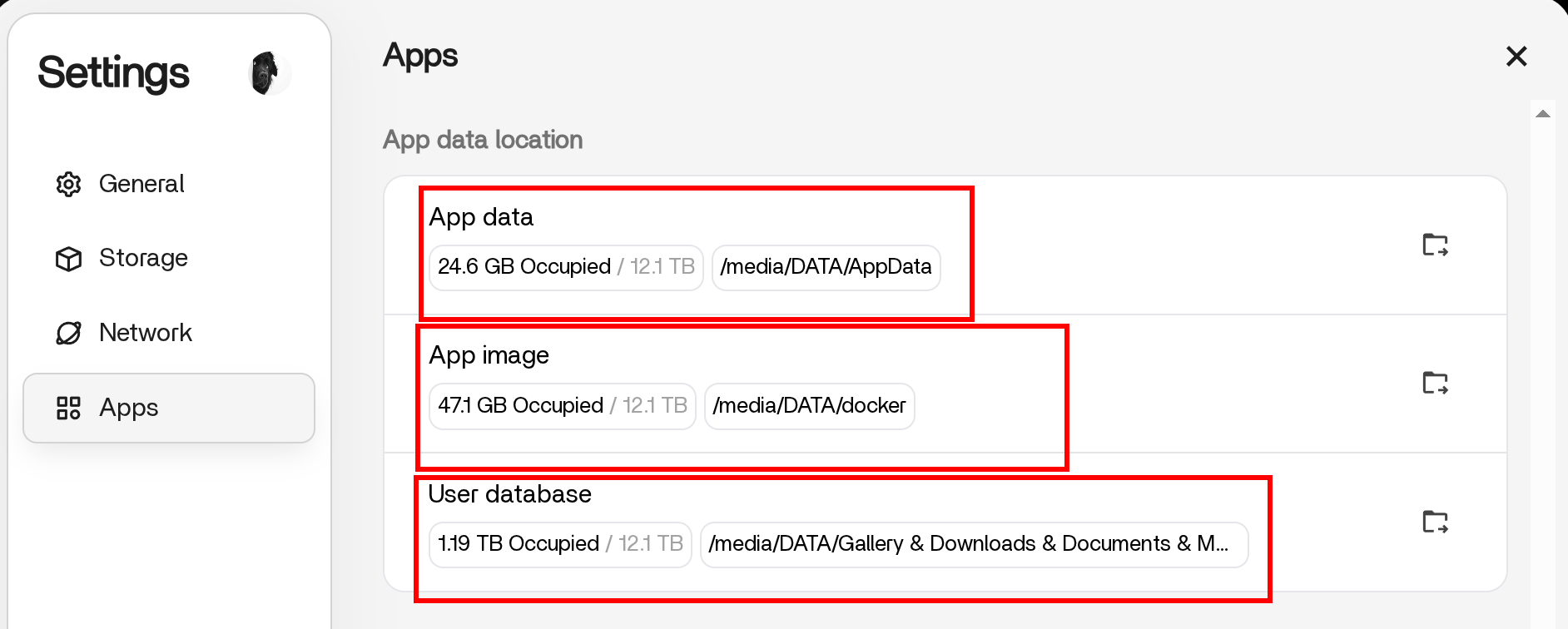Click the 47.1 GB Occupied badge
The height and width of the screenshot is (629, 1568).
pyautogui.click(x=562, y=406)
